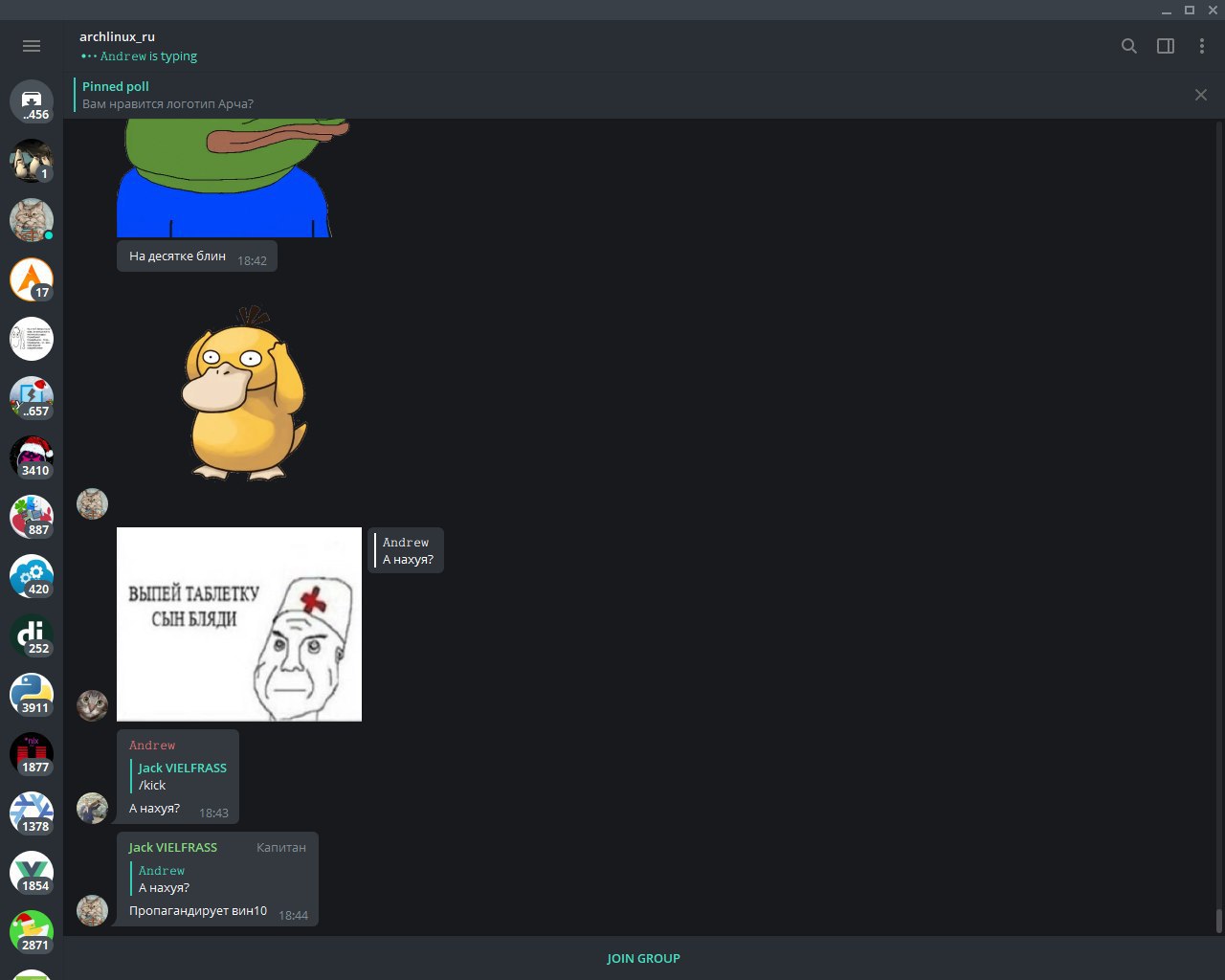Open the gears chat with badge 420
Screen dimensions: 1225x980
(x=32, y=576)
